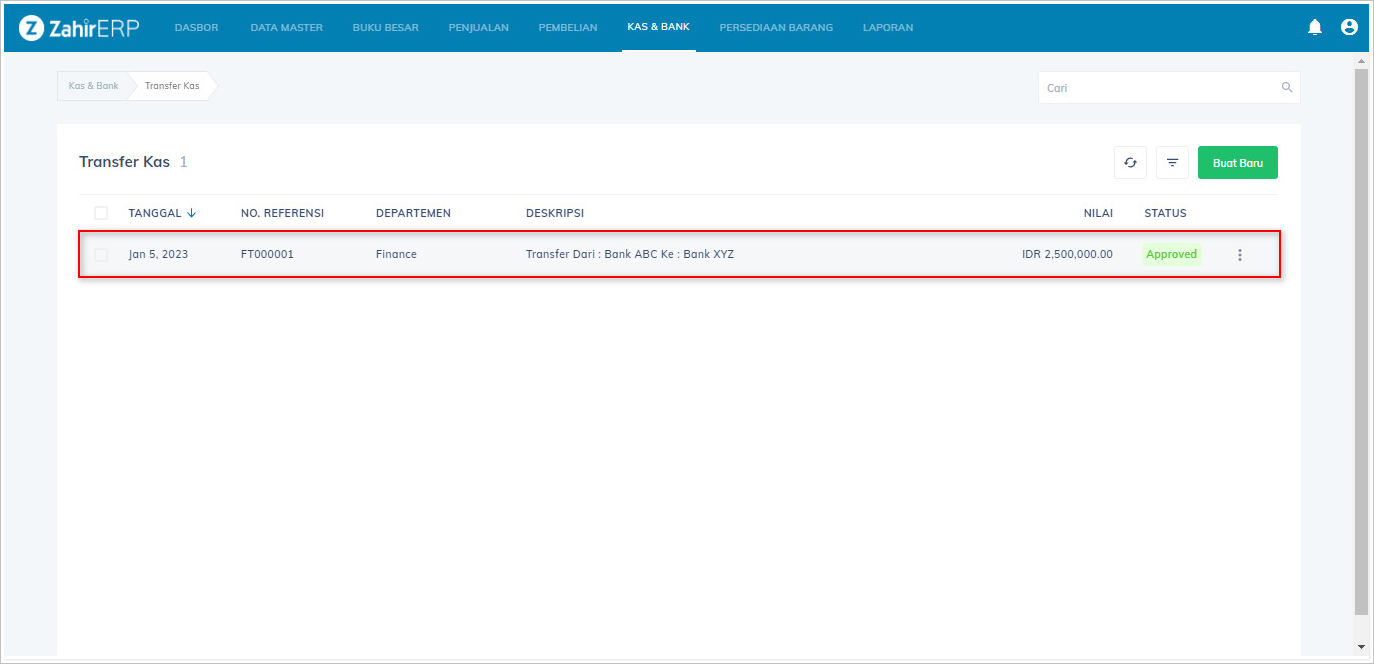1374x664 pixels.
Task: Go to Kas & Bank breadcrumb
Action: (x=93, y=86)
